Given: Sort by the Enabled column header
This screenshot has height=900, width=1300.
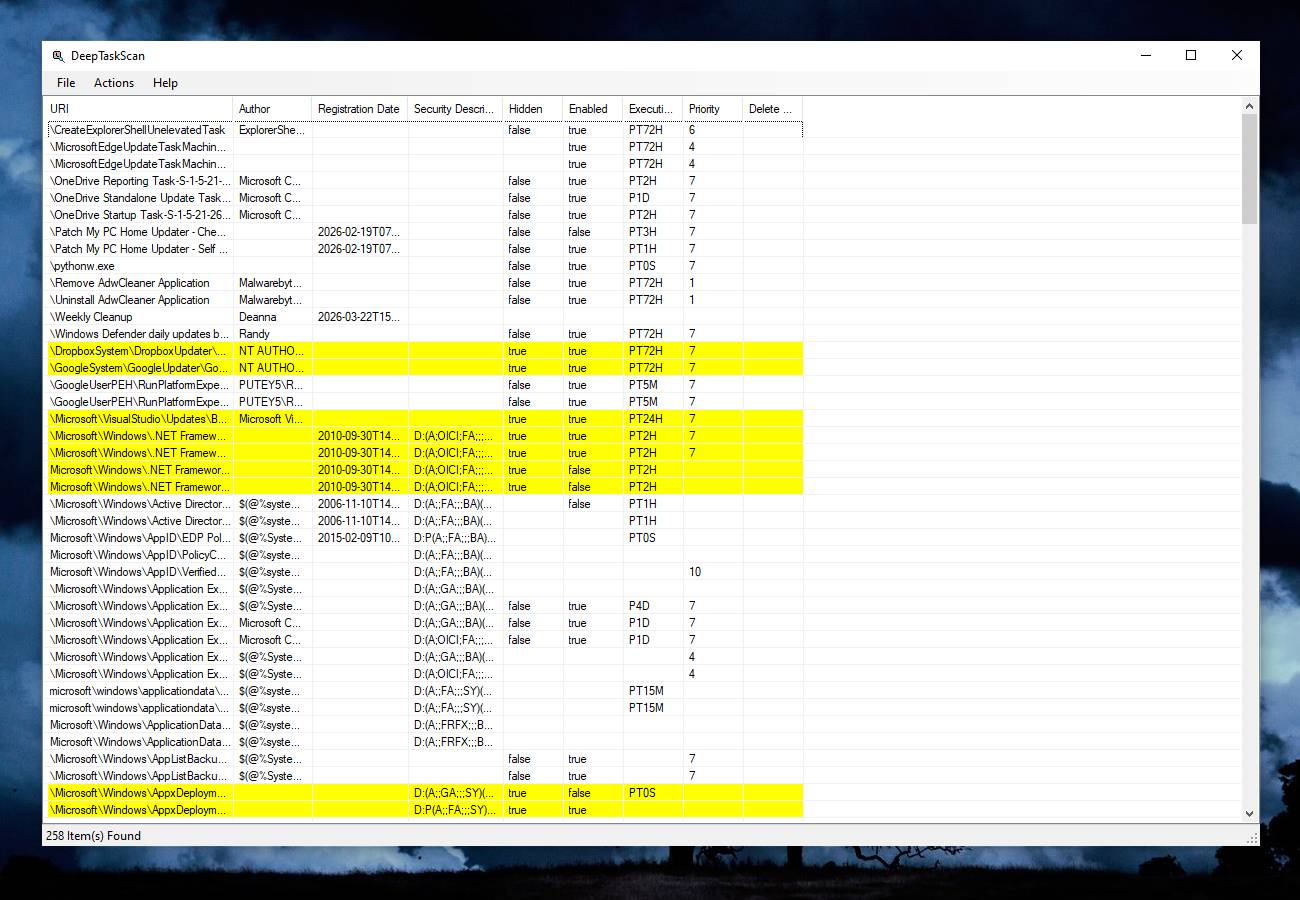Looking at the screenshot, I should tap(592, 109).
